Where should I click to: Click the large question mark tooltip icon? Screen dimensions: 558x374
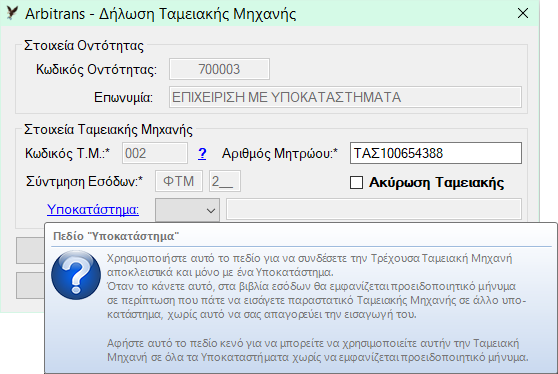click(76, 275)
